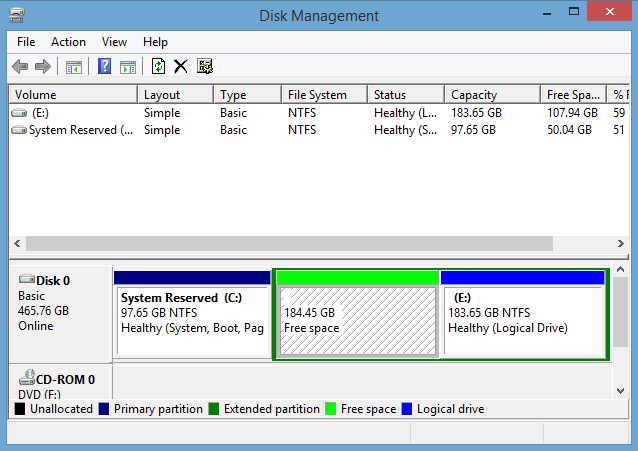Sort by the Free Space column header
638x451 pixels.
coord(574,95)
